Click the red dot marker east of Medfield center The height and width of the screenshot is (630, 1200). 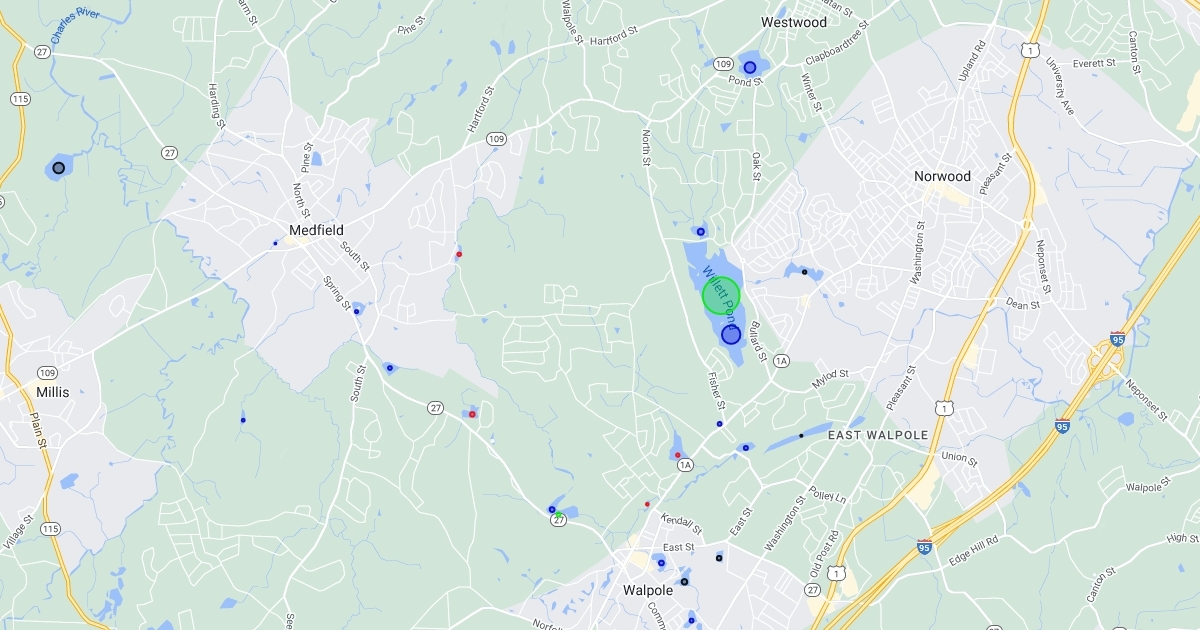tap(459, 254)
